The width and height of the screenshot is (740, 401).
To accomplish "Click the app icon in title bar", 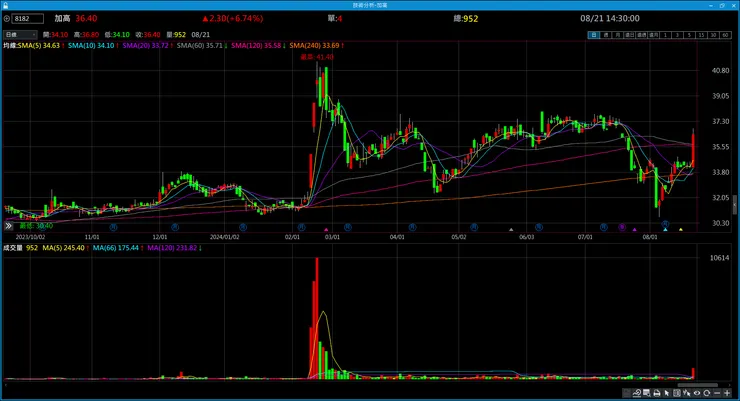I will (5, 5).
